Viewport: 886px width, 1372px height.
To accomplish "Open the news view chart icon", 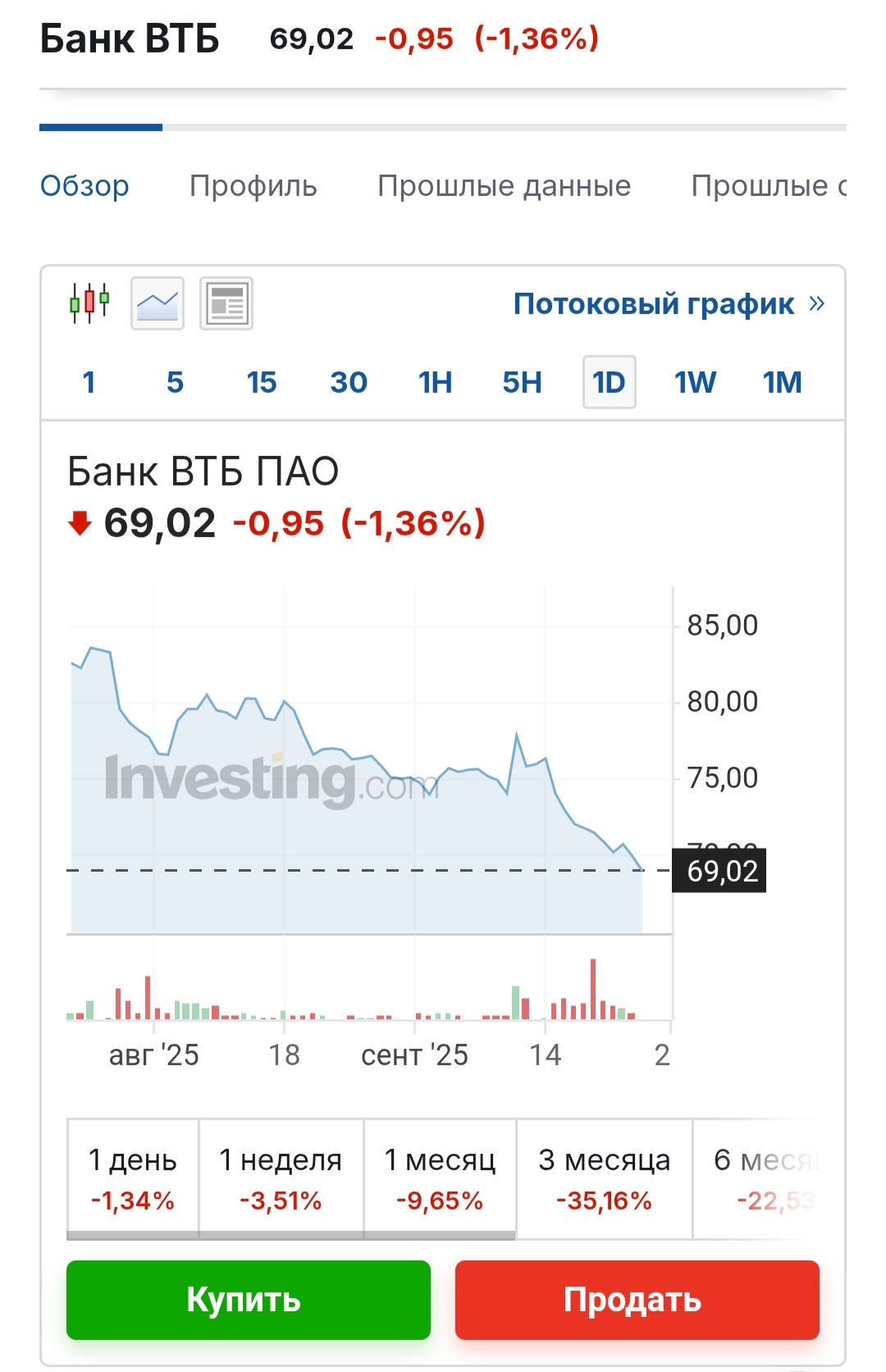I will pyautogui.click(x=226, y=303).
